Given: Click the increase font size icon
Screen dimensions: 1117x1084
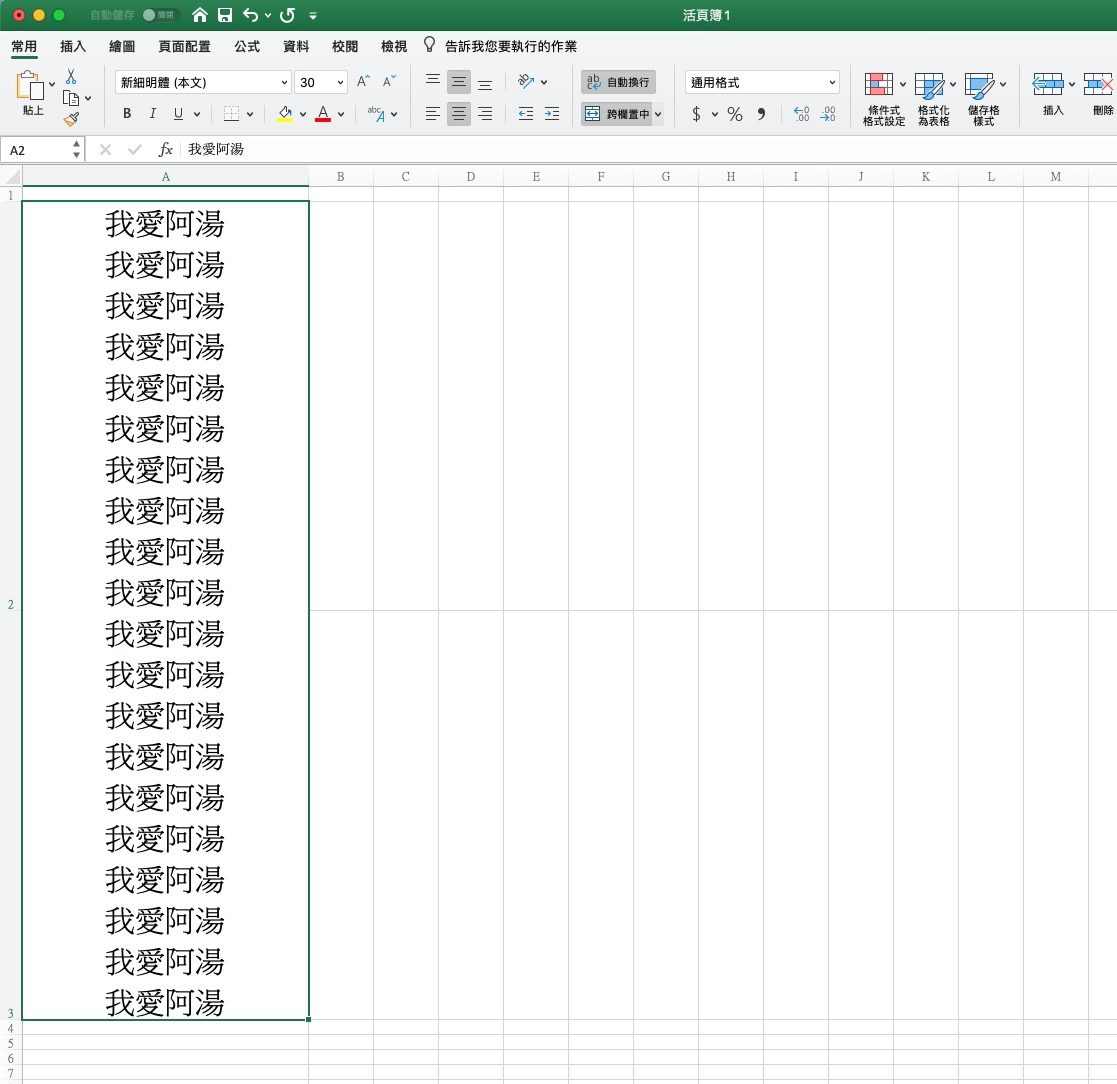Looking at the screenshot, I should click(363, 82).
